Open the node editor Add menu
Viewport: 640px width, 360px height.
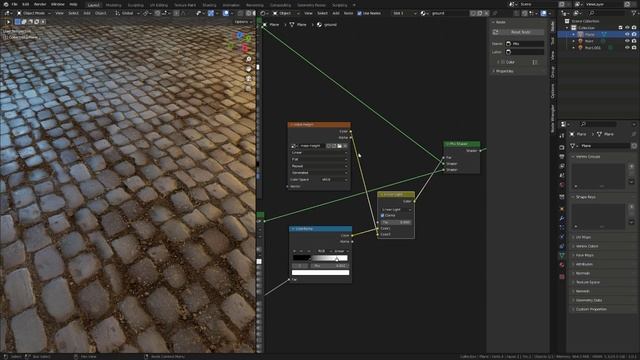[x=336, y=13]
